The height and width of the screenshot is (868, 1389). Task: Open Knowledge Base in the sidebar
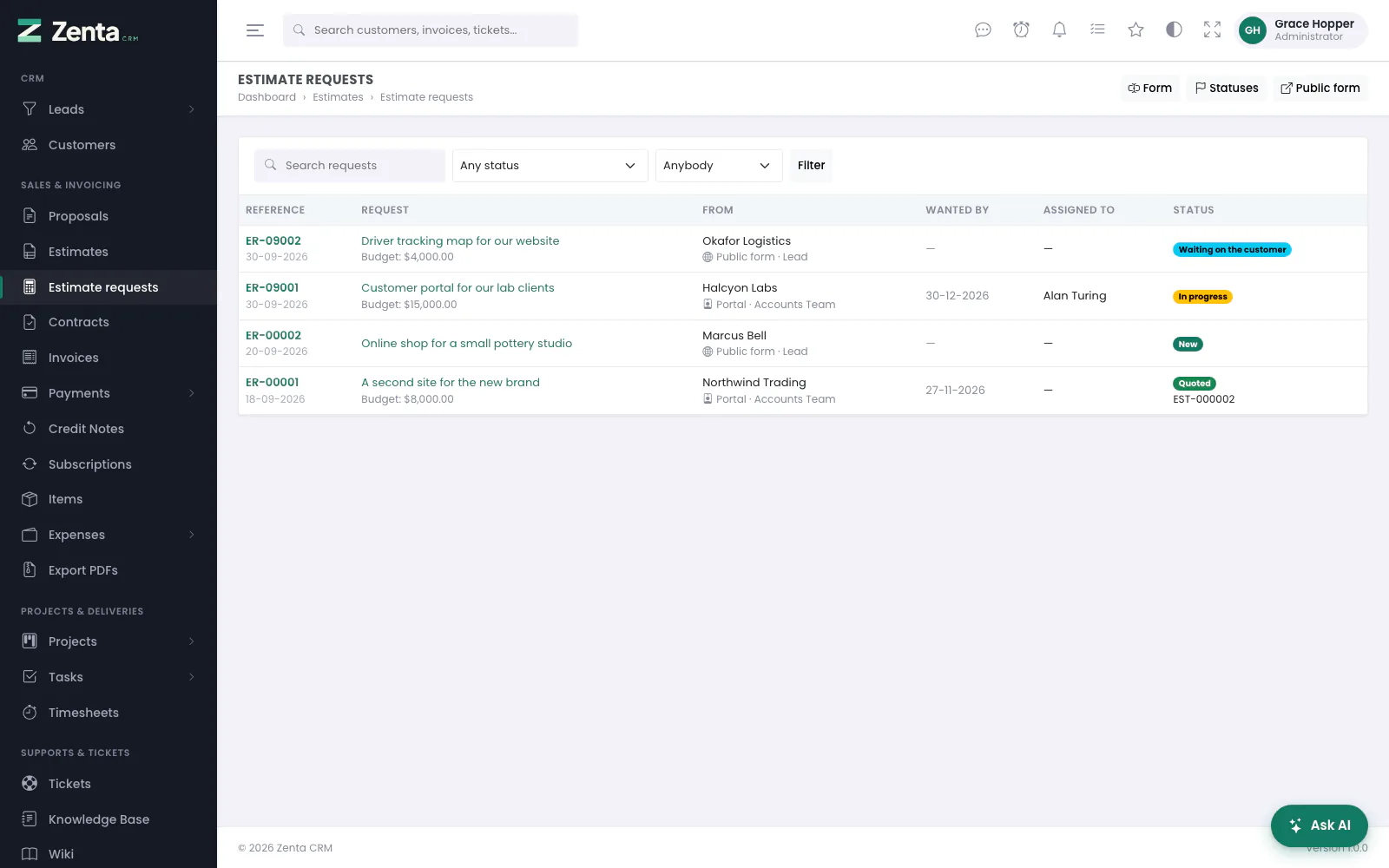tap(109, 819)
